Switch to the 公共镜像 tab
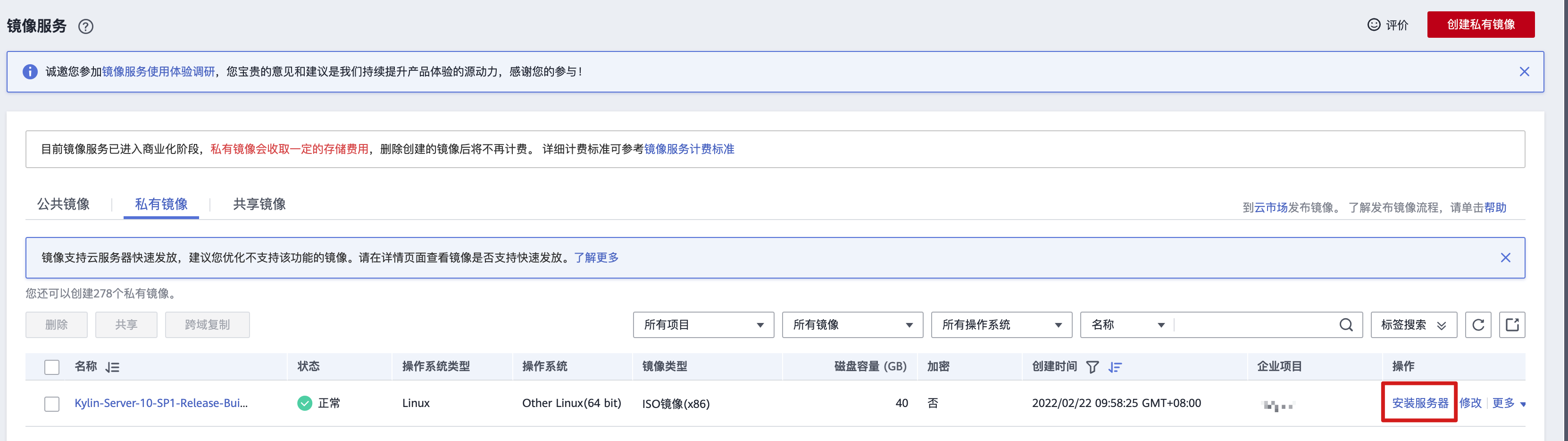The image size is (1568, 441). point(63,204)
